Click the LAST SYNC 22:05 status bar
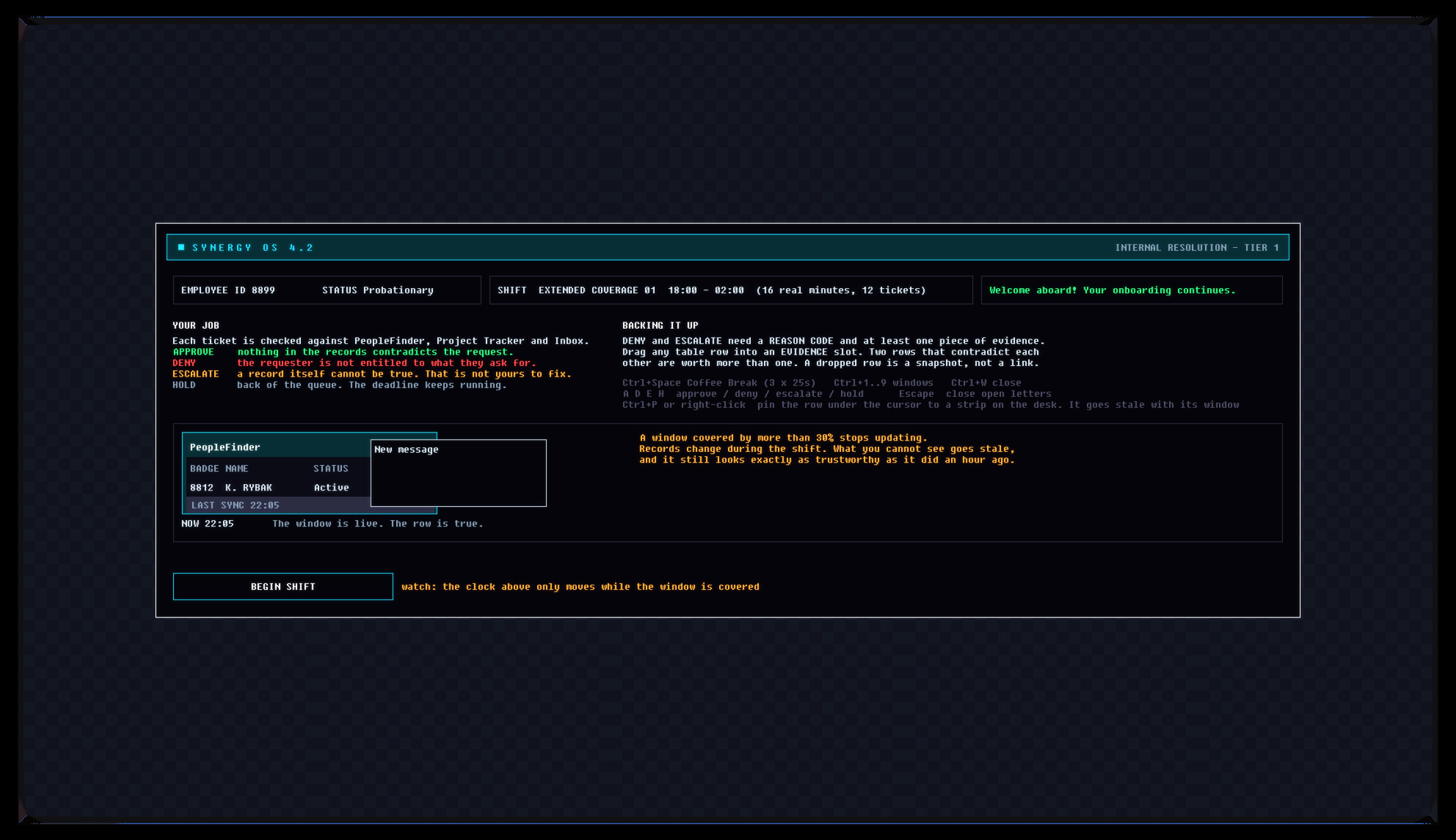The image size is (1456, 840). pyautogui.click(x=277, y=505)
